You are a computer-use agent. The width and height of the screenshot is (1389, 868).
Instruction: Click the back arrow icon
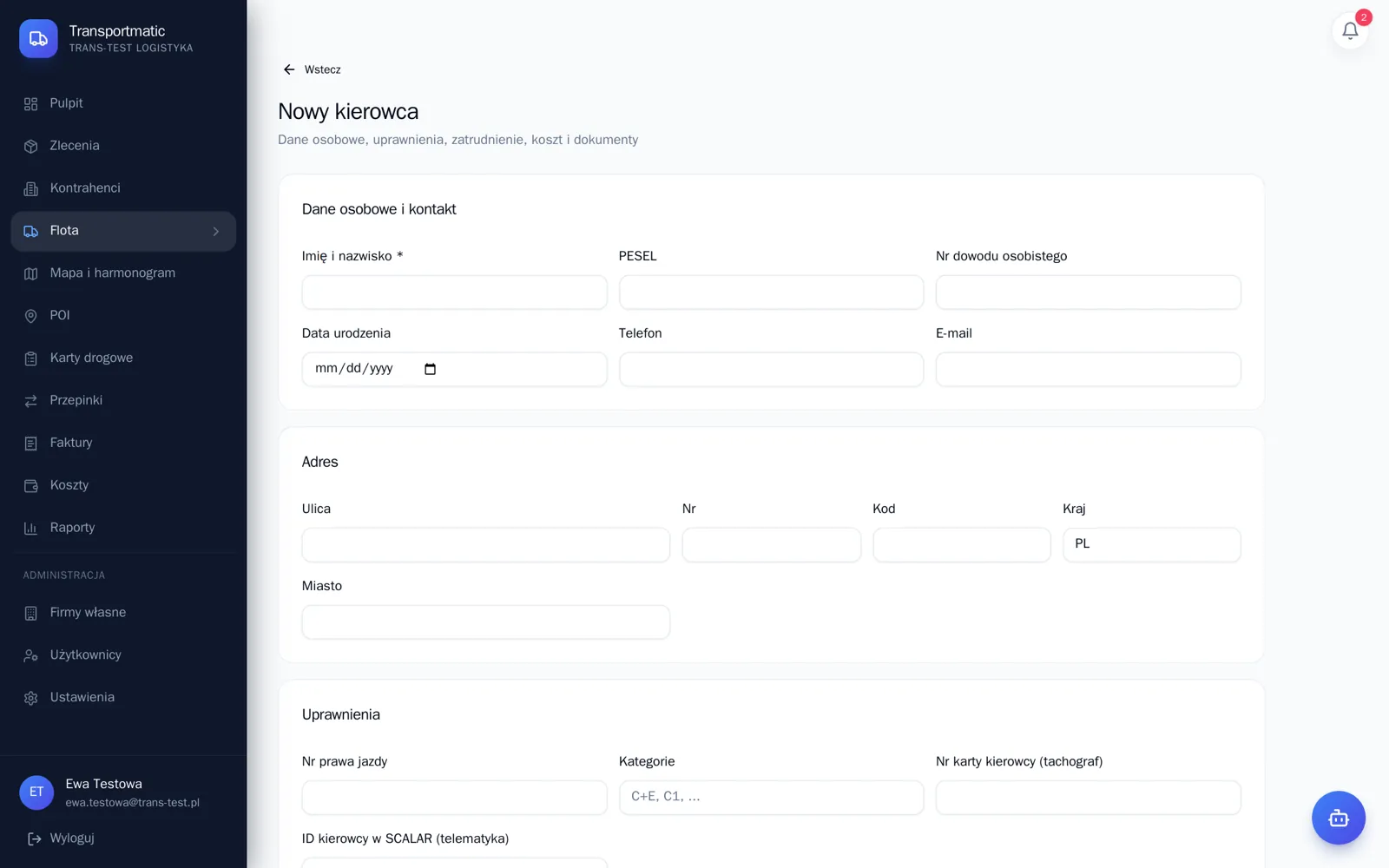click(289, 69)
